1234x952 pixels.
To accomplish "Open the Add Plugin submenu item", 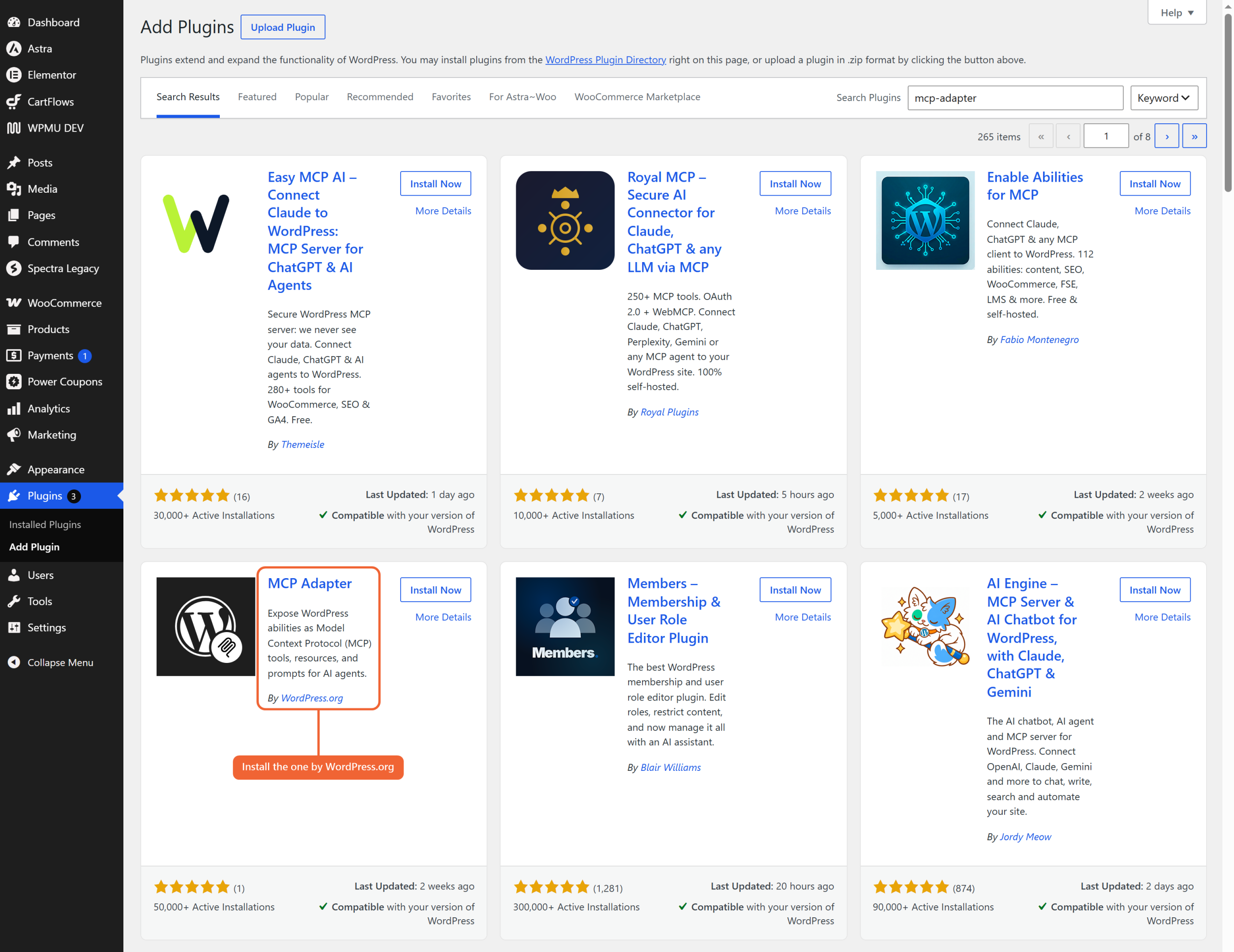I will coord(34,547).
